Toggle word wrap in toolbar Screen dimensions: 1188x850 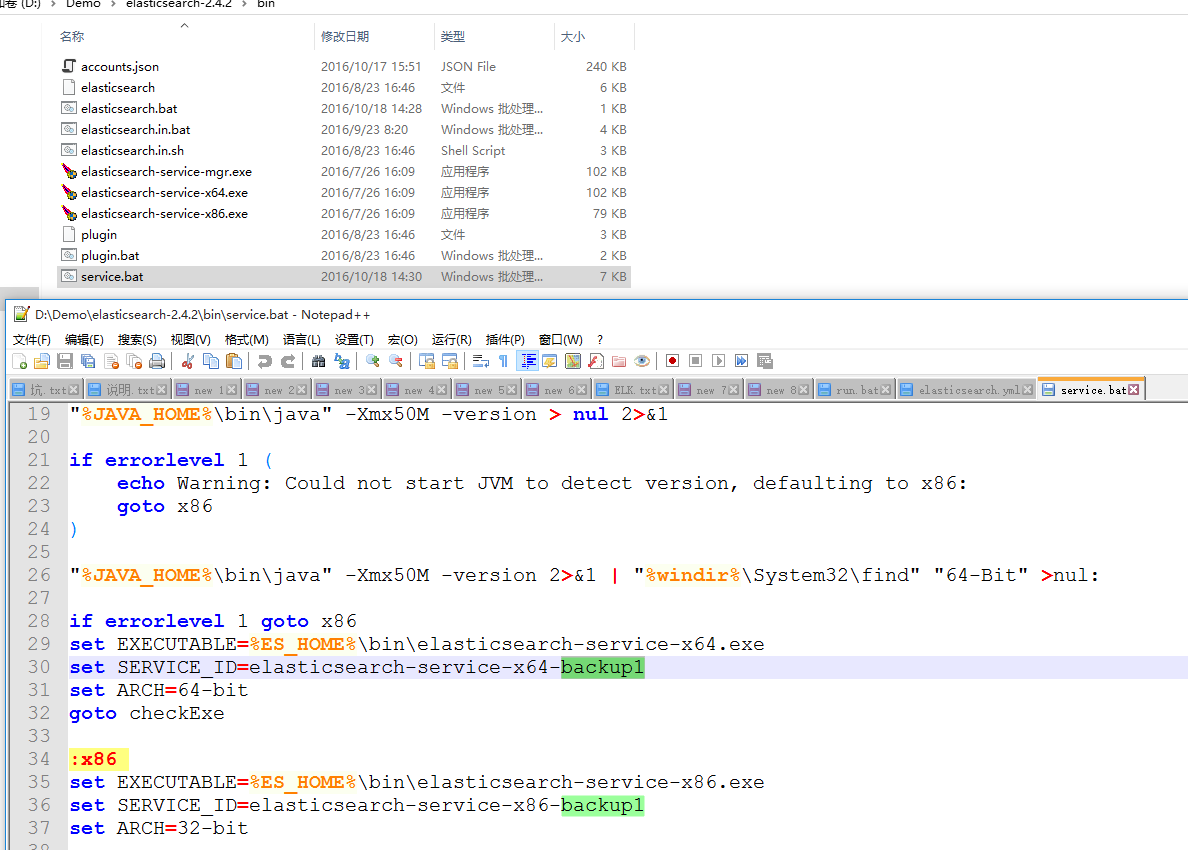click(x=480, y=361)
